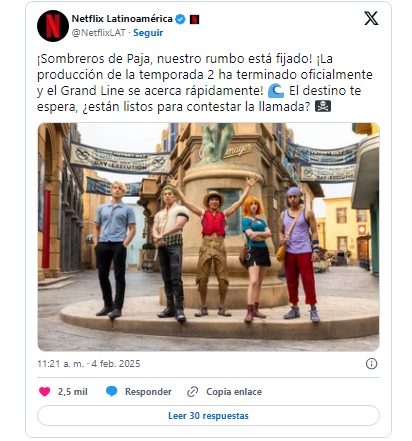The height and width of the screenshot is (441, 412).
Task: Click the @NetflixLAT handle
Action: pyautogui.click(x=99, y=33)
